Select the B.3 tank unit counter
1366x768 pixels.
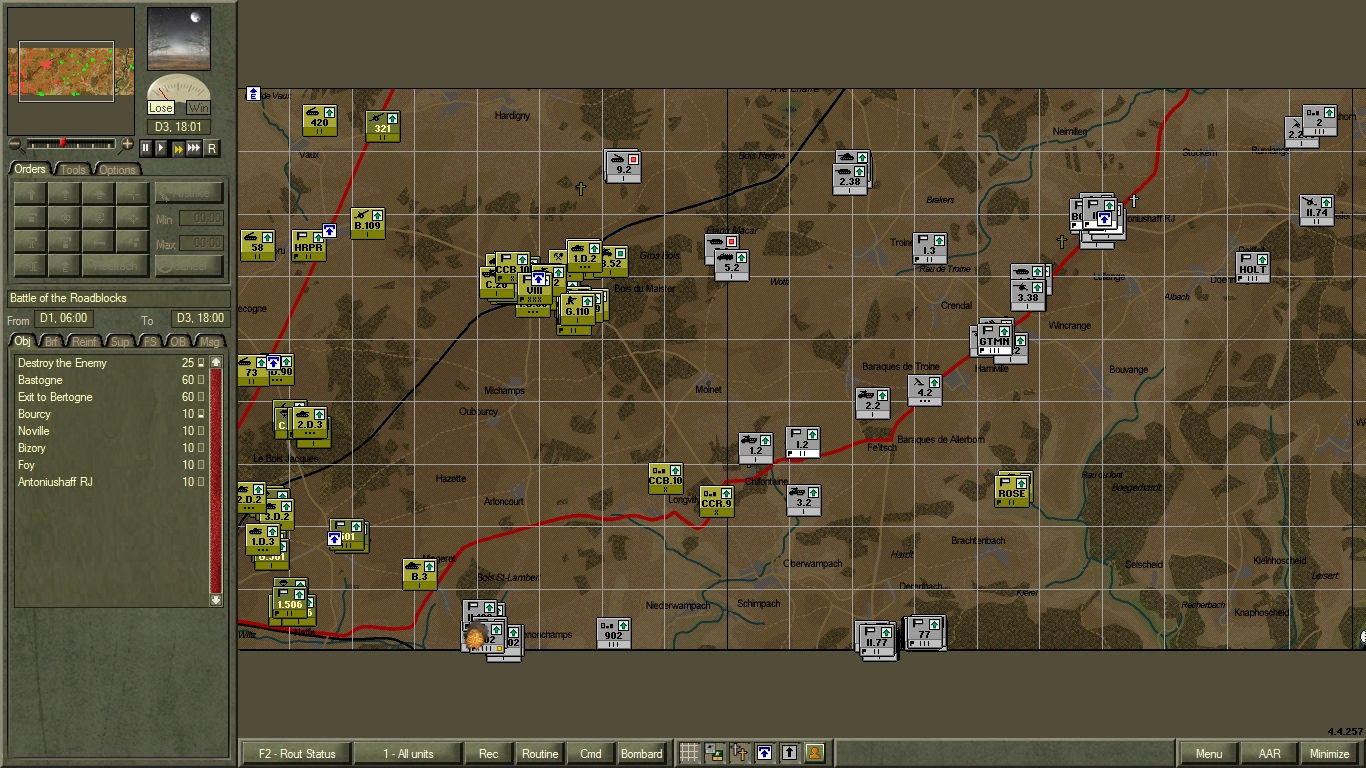pos(419,574)
